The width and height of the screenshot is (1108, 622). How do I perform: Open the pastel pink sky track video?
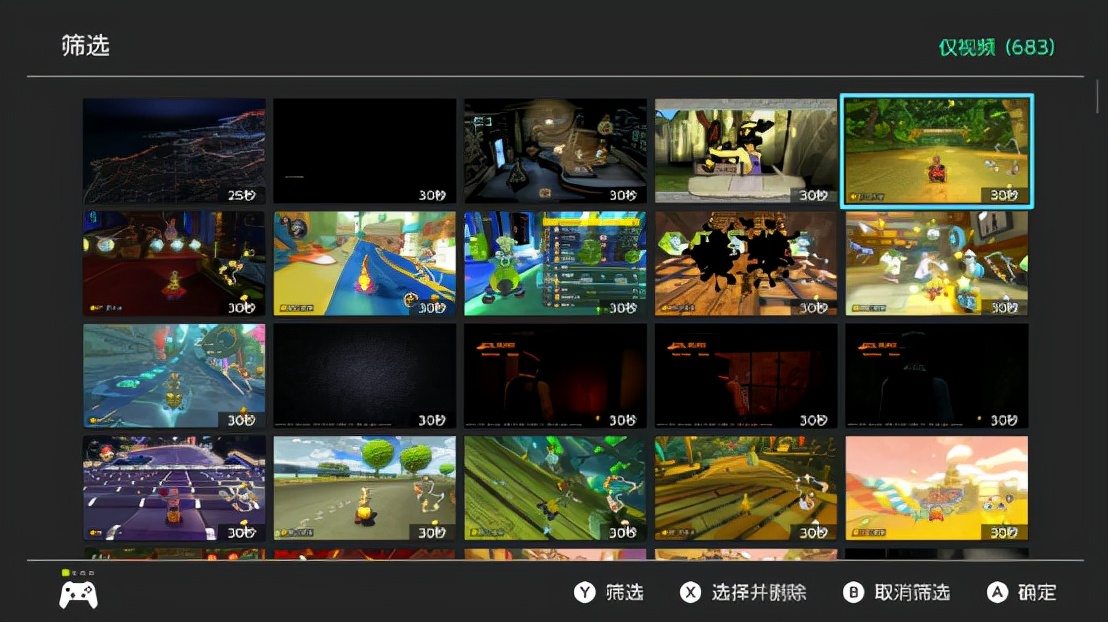tap(937, 488)
